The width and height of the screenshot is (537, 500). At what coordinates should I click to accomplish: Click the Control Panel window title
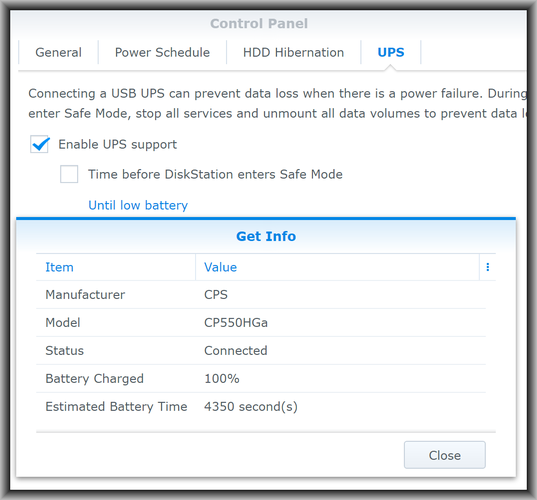[x=259, y=24]
